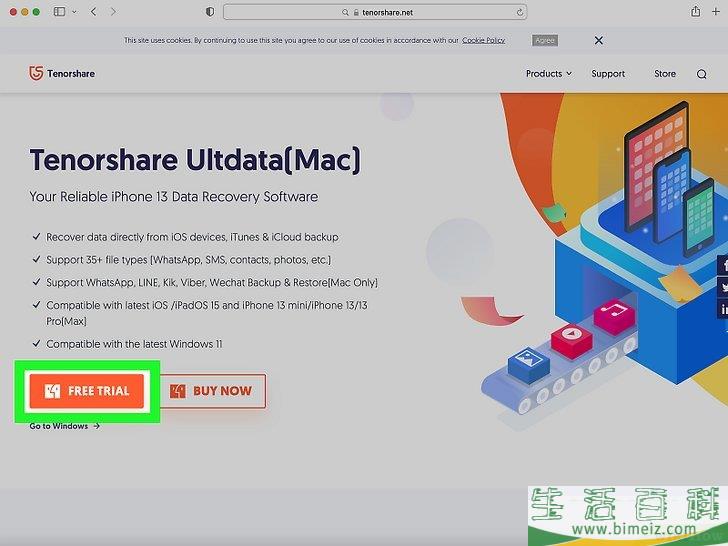Screen dimensions: 728x546
Task: Toggle the Safari sidebar icon
Action: 59,12
